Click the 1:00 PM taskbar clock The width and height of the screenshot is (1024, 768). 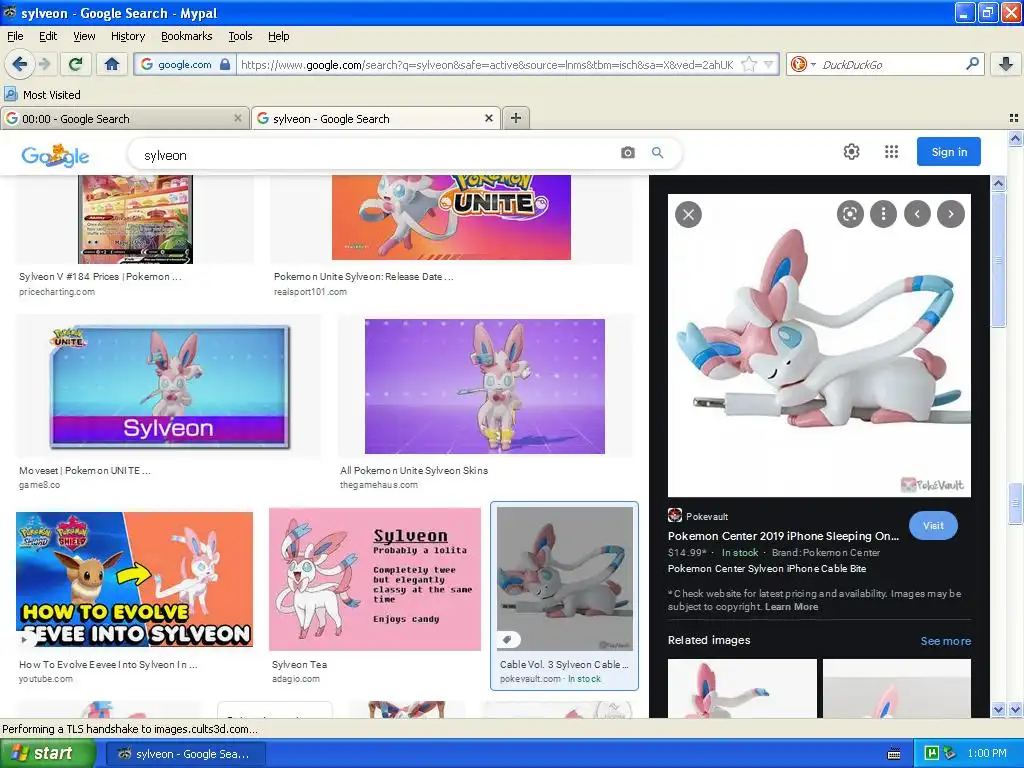(987, 754)
